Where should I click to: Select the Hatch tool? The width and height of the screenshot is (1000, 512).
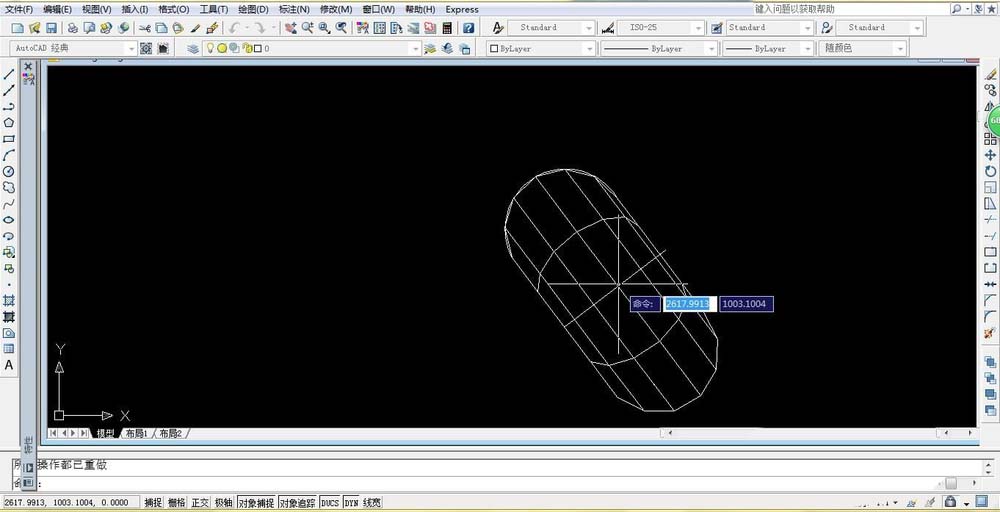click(x=9, y=300)
